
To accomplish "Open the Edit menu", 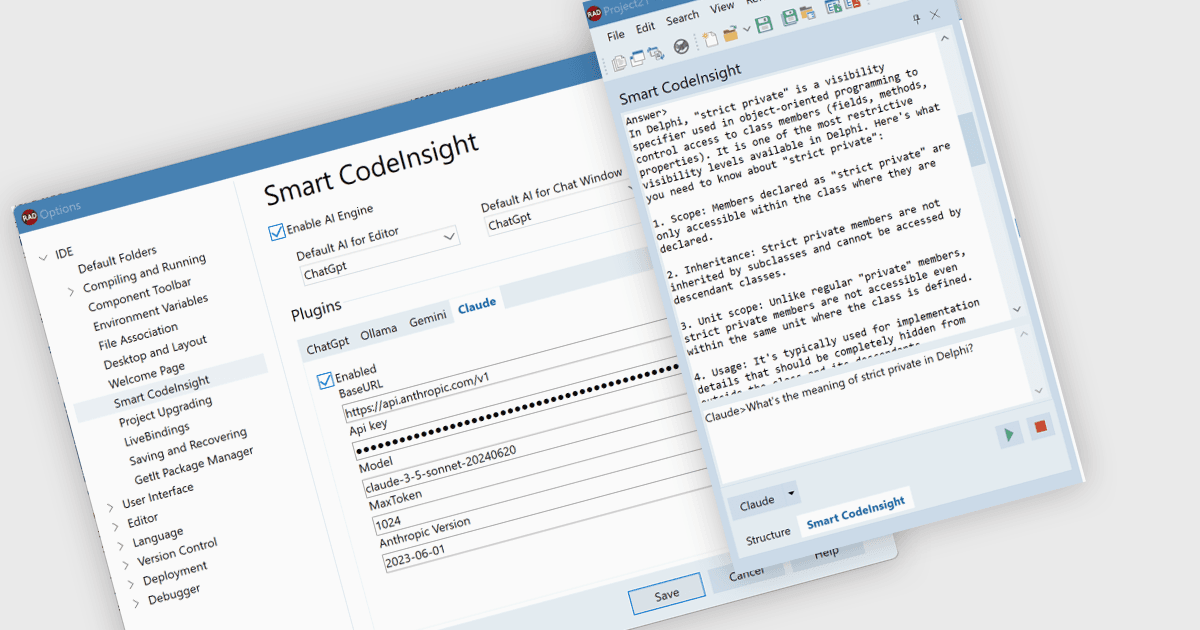I will [645, 28].
